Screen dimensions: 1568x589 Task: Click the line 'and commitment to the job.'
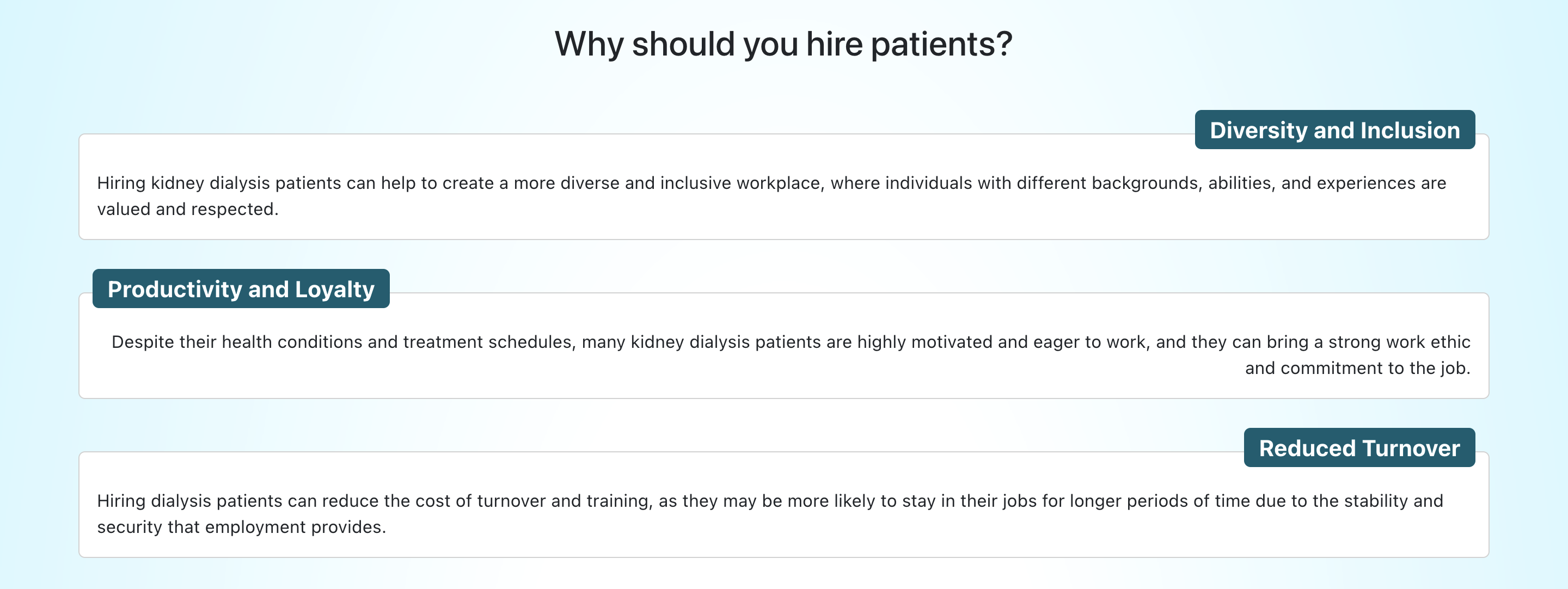coord(1357,368)
